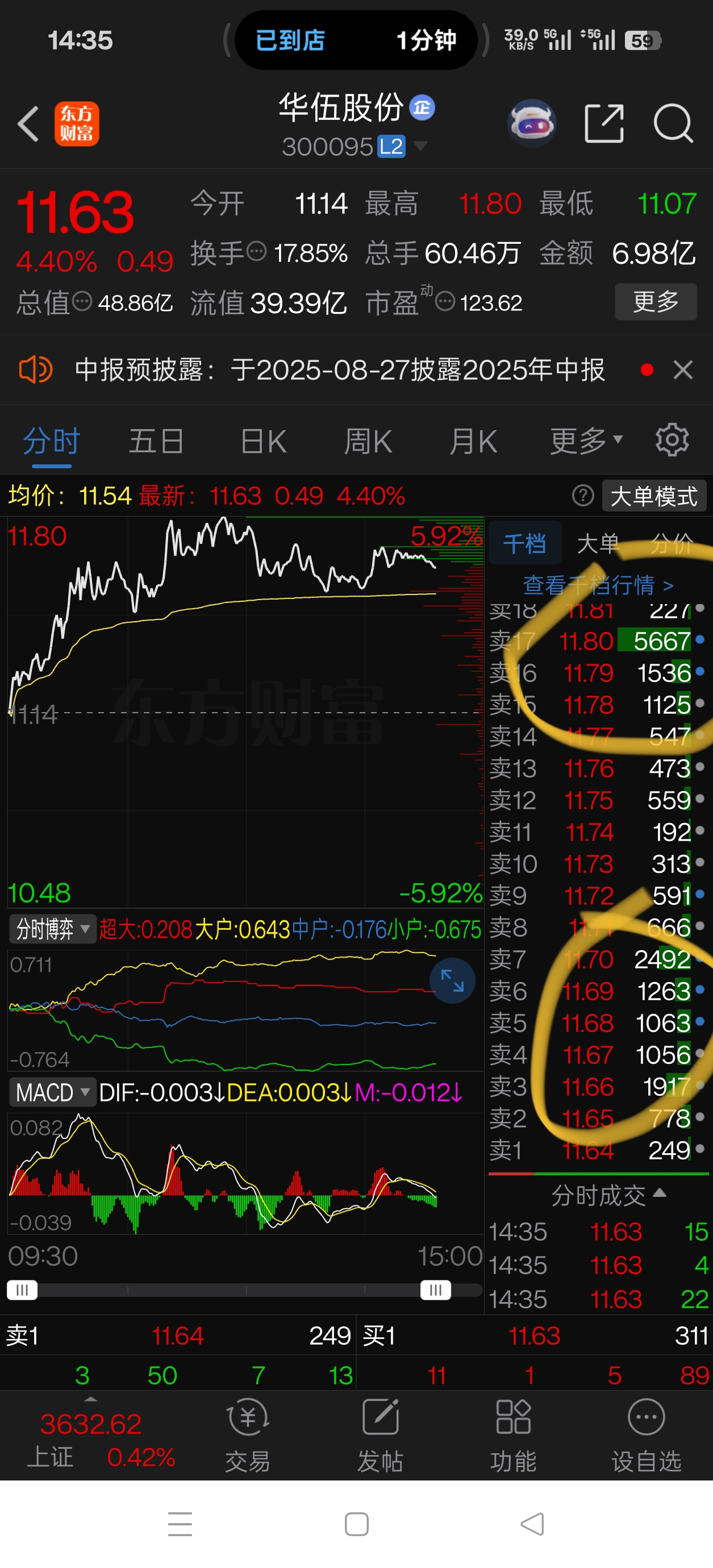Toggle 大单模式 large order mode

click(654, 496)
